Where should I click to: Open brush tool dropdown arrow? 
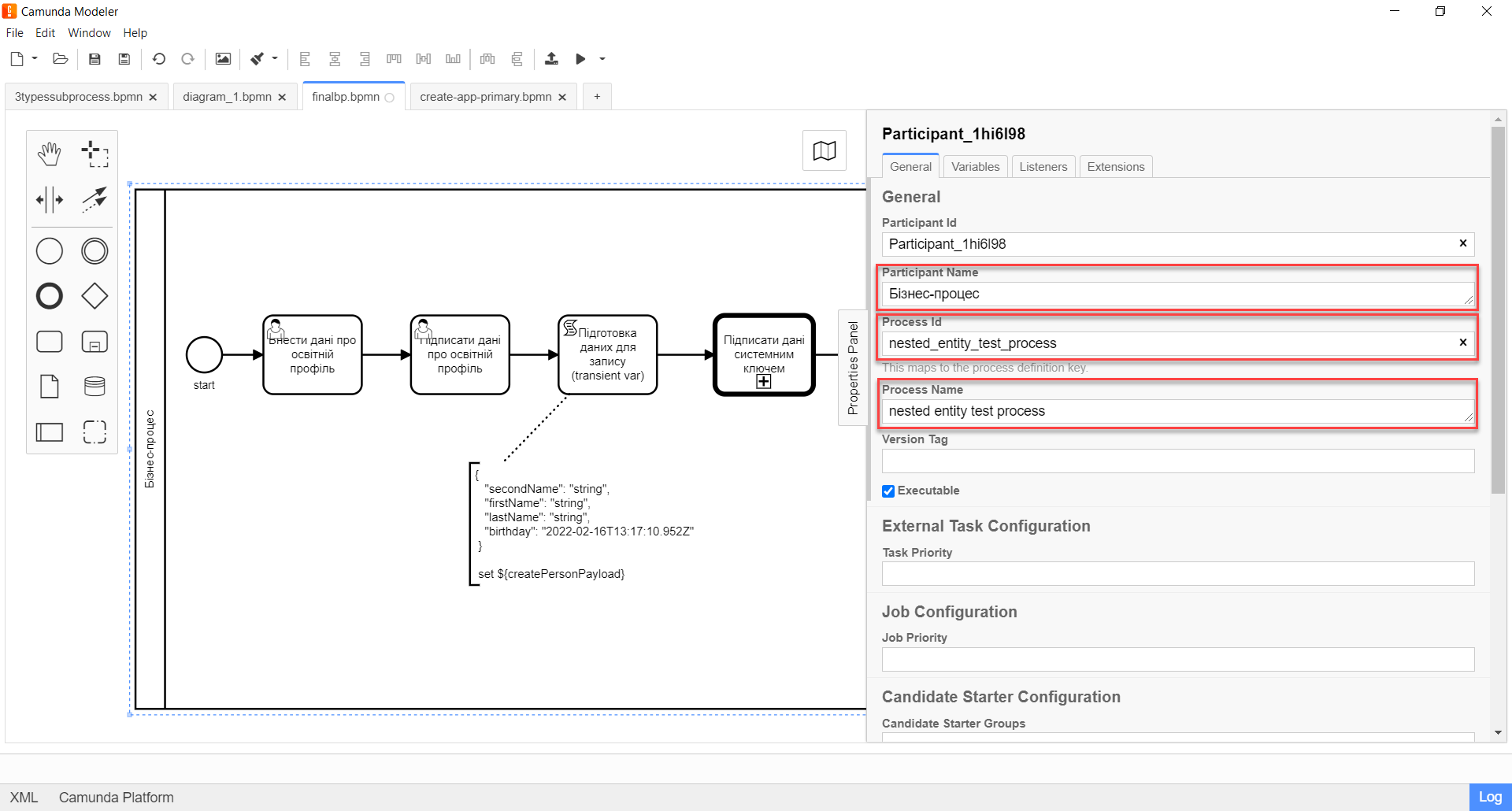click(x=275, y=58)
